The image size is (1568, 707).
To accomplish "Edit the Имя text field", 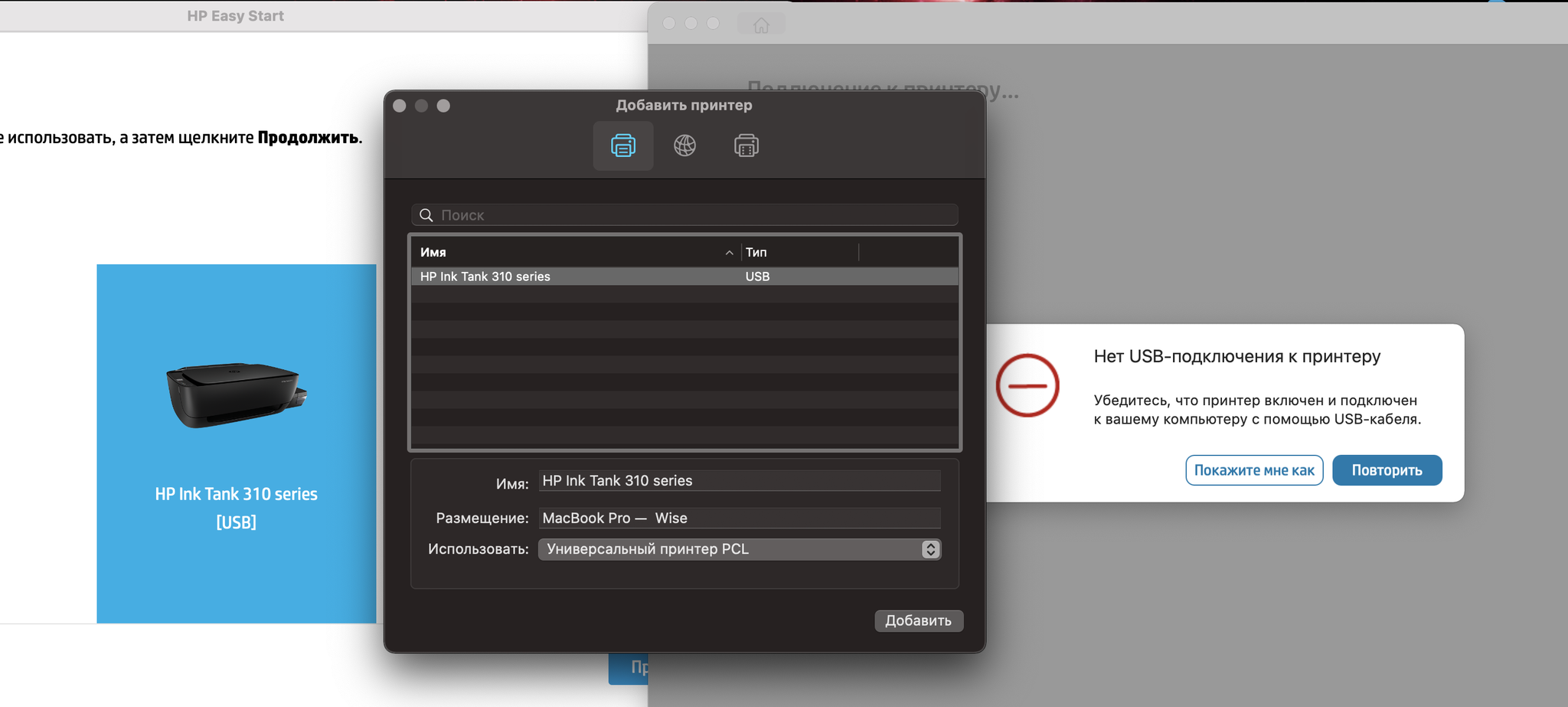I will pyautogui.click(x=740, y=480).
